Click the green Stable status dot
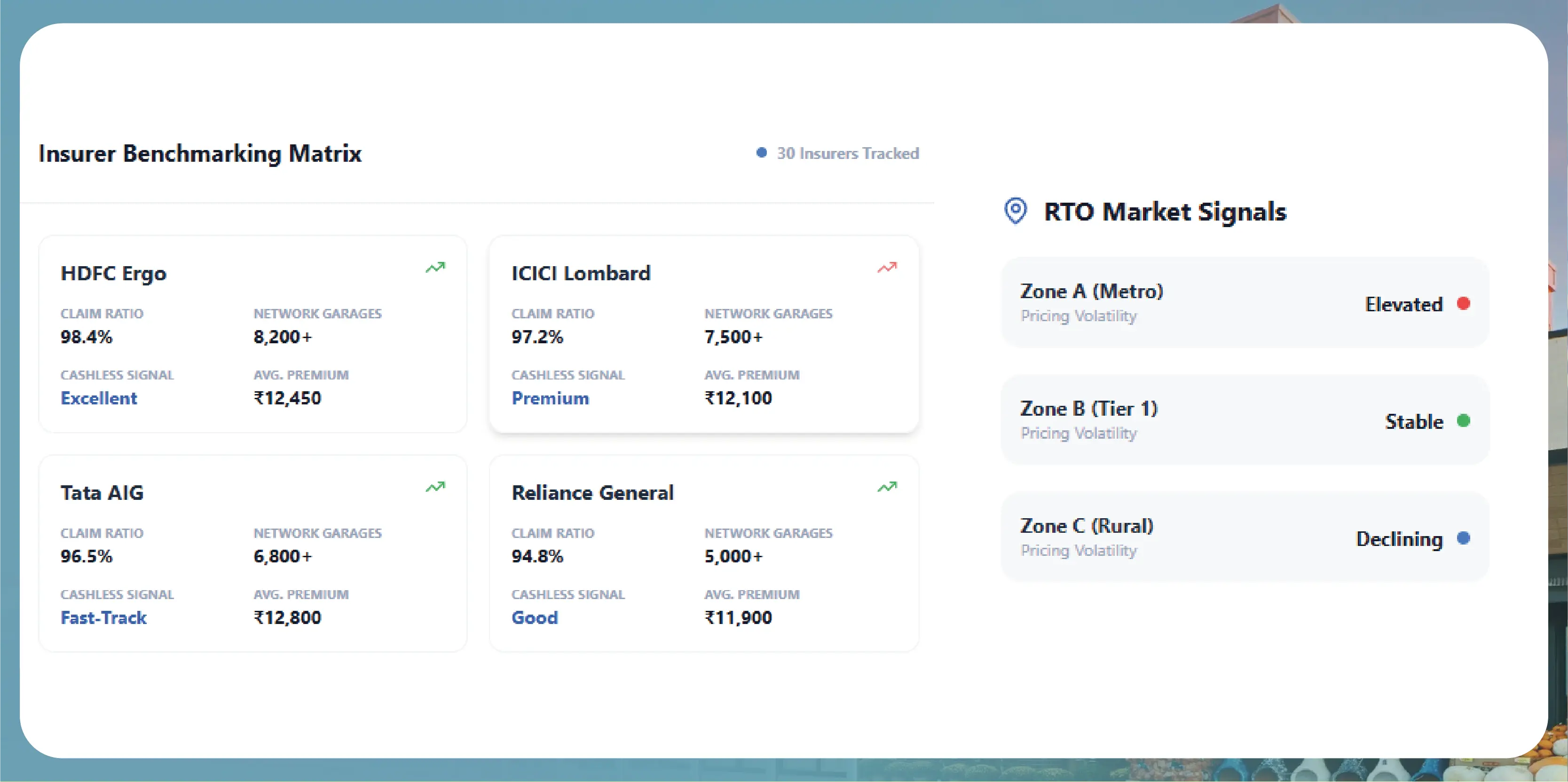This screenshot has width=1568, height=782. tap(1463, 420)
